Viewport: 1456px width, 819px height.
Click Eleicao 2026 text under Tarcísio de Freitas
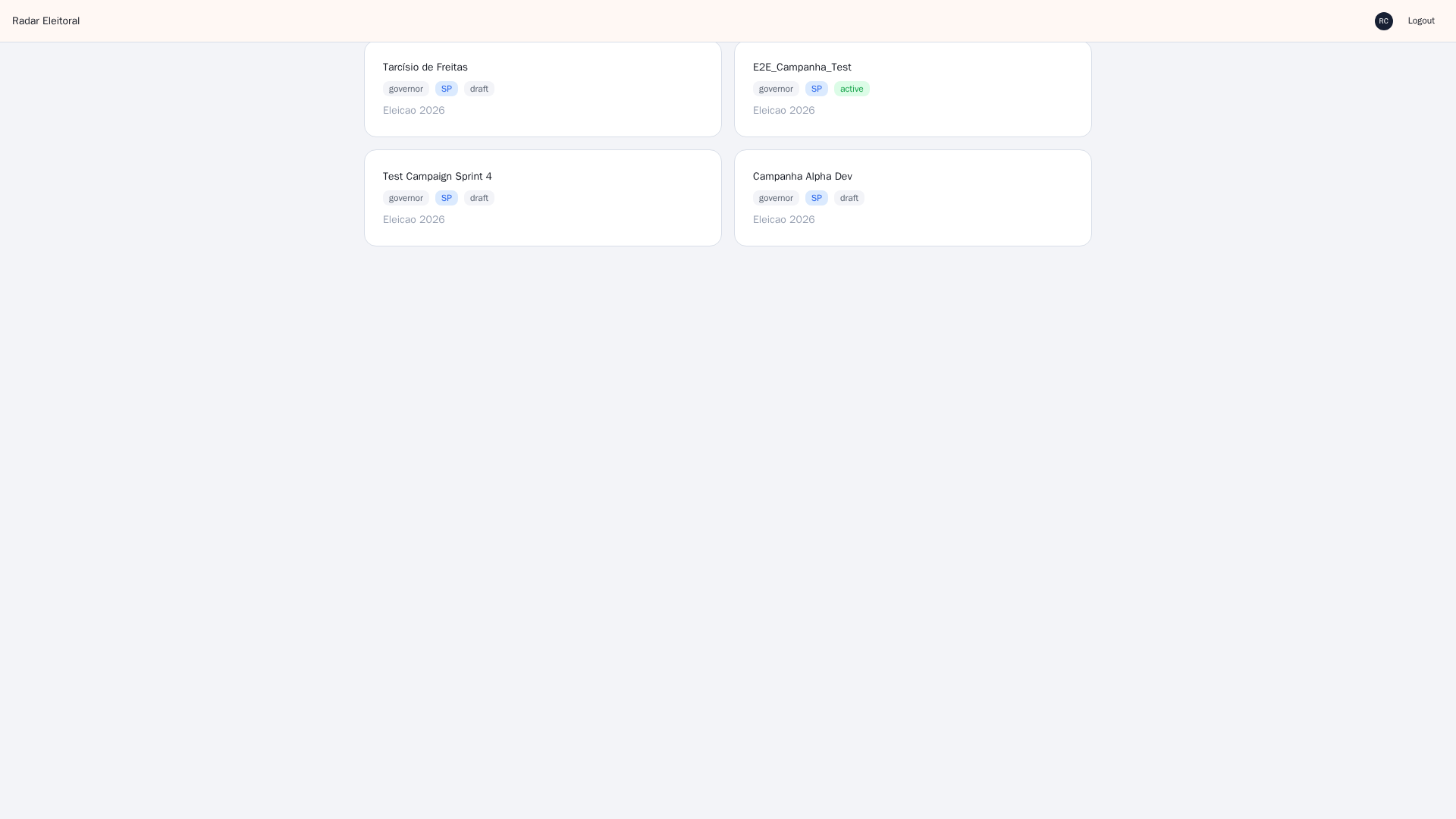click(x=414, y=111)
